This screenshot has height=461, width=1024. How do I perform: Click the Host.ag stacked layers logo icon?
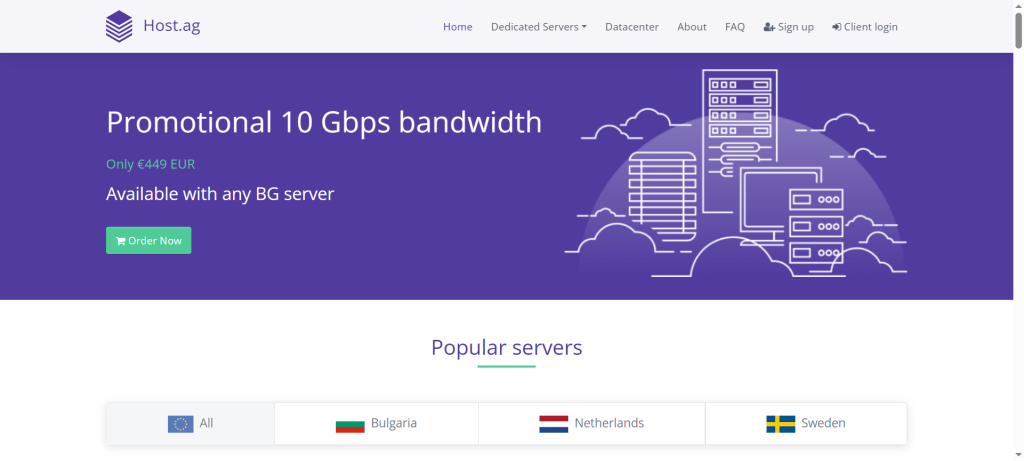point(119,27)
